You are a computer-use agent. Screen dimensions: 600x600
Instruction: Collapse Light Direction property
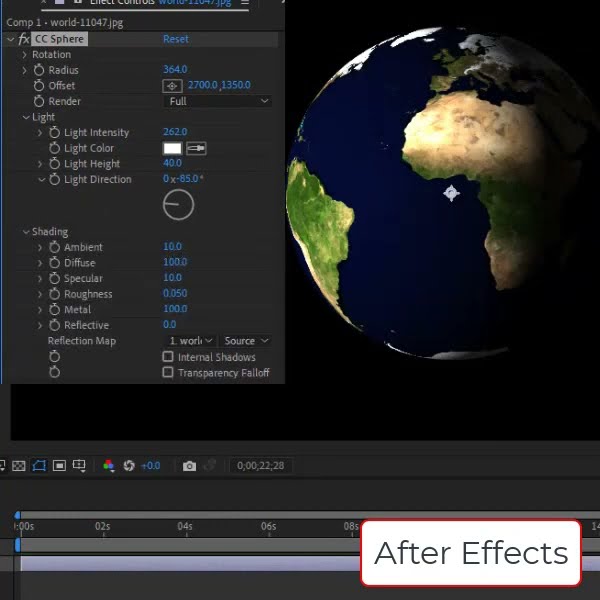pos(41,180)
